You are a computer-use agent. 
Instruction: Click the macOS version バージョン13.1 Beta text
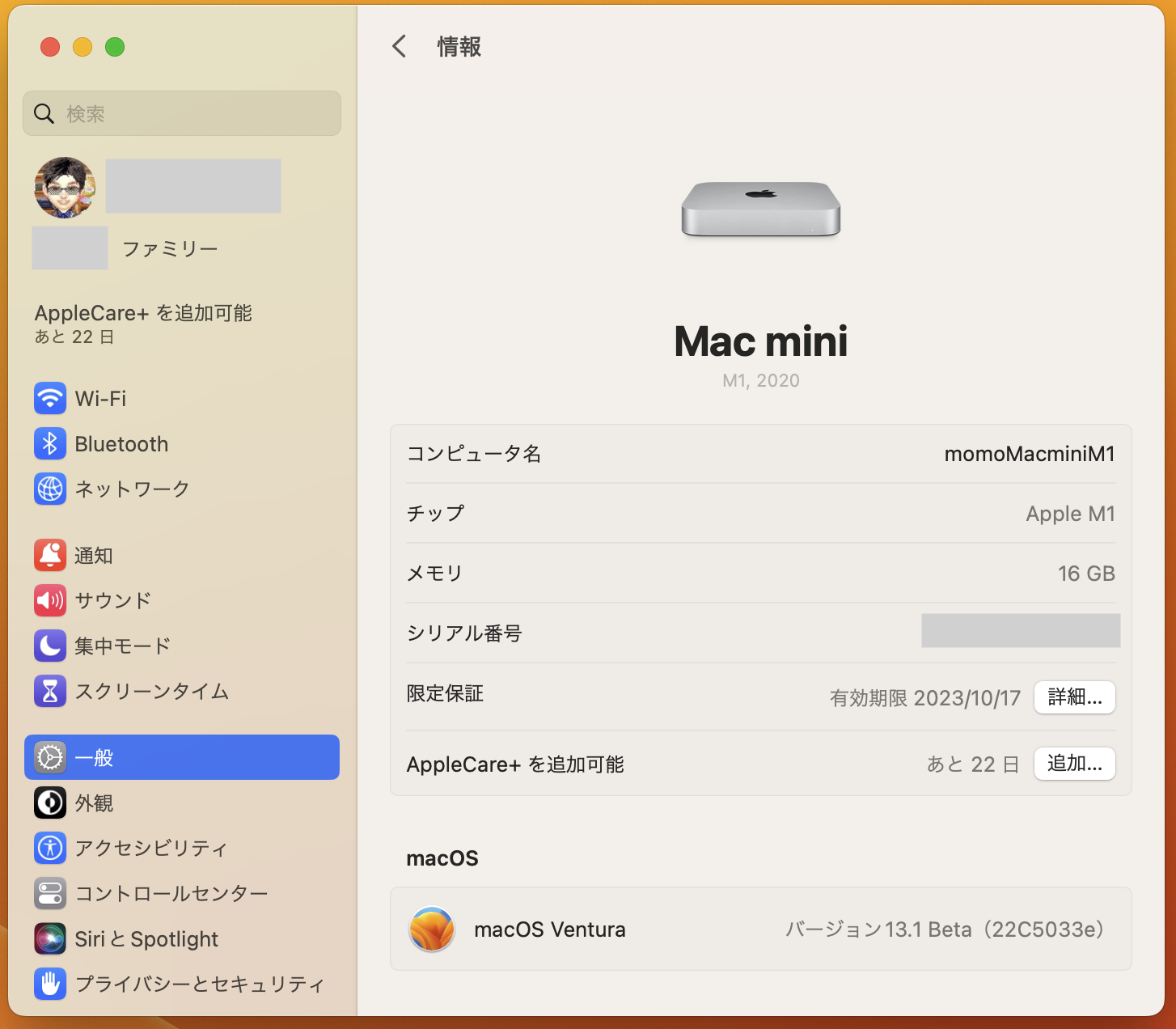945,929
